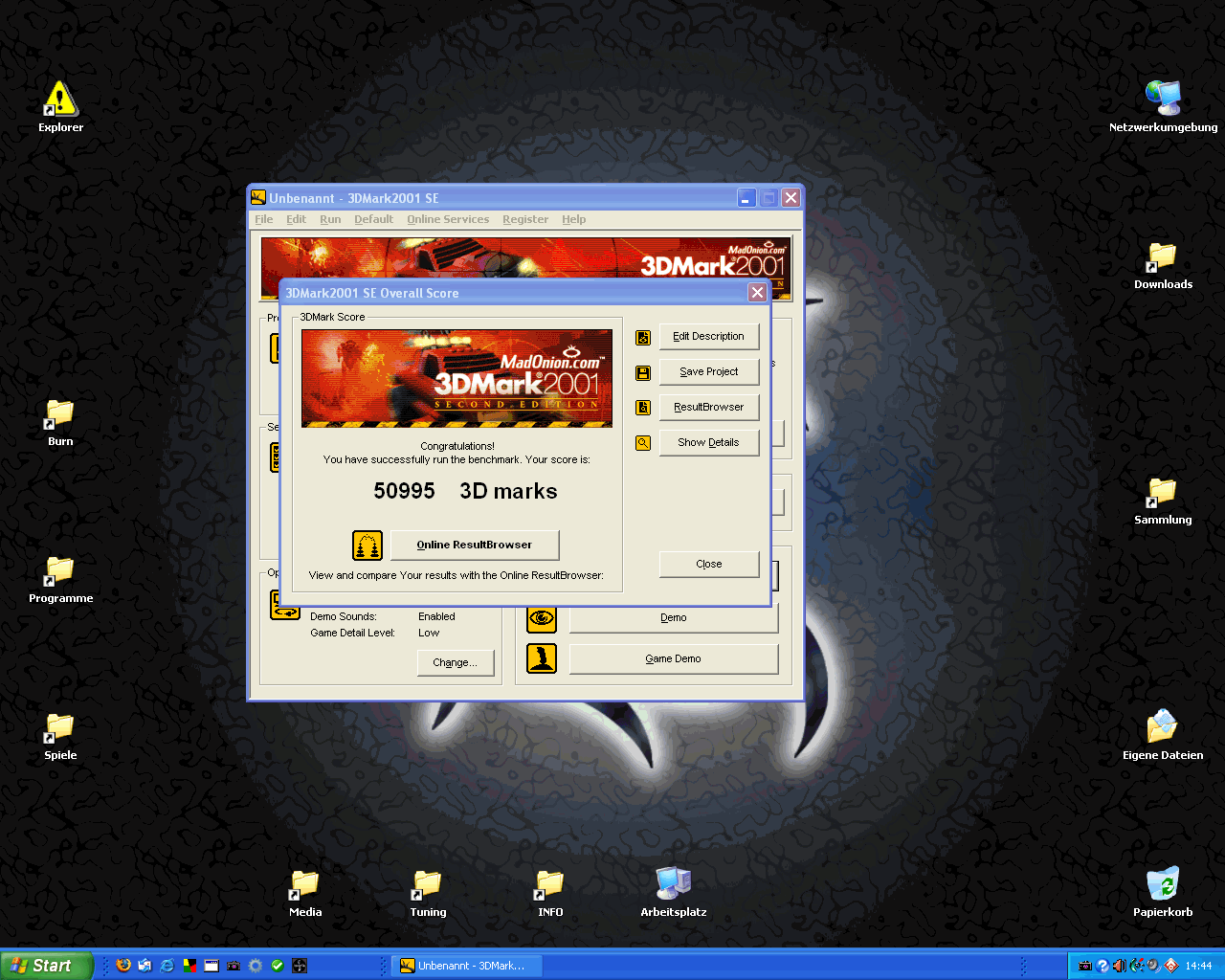Click the camera icon in quick launch
This screenshot has height=980, width=1225.
(x=234, y=966)
